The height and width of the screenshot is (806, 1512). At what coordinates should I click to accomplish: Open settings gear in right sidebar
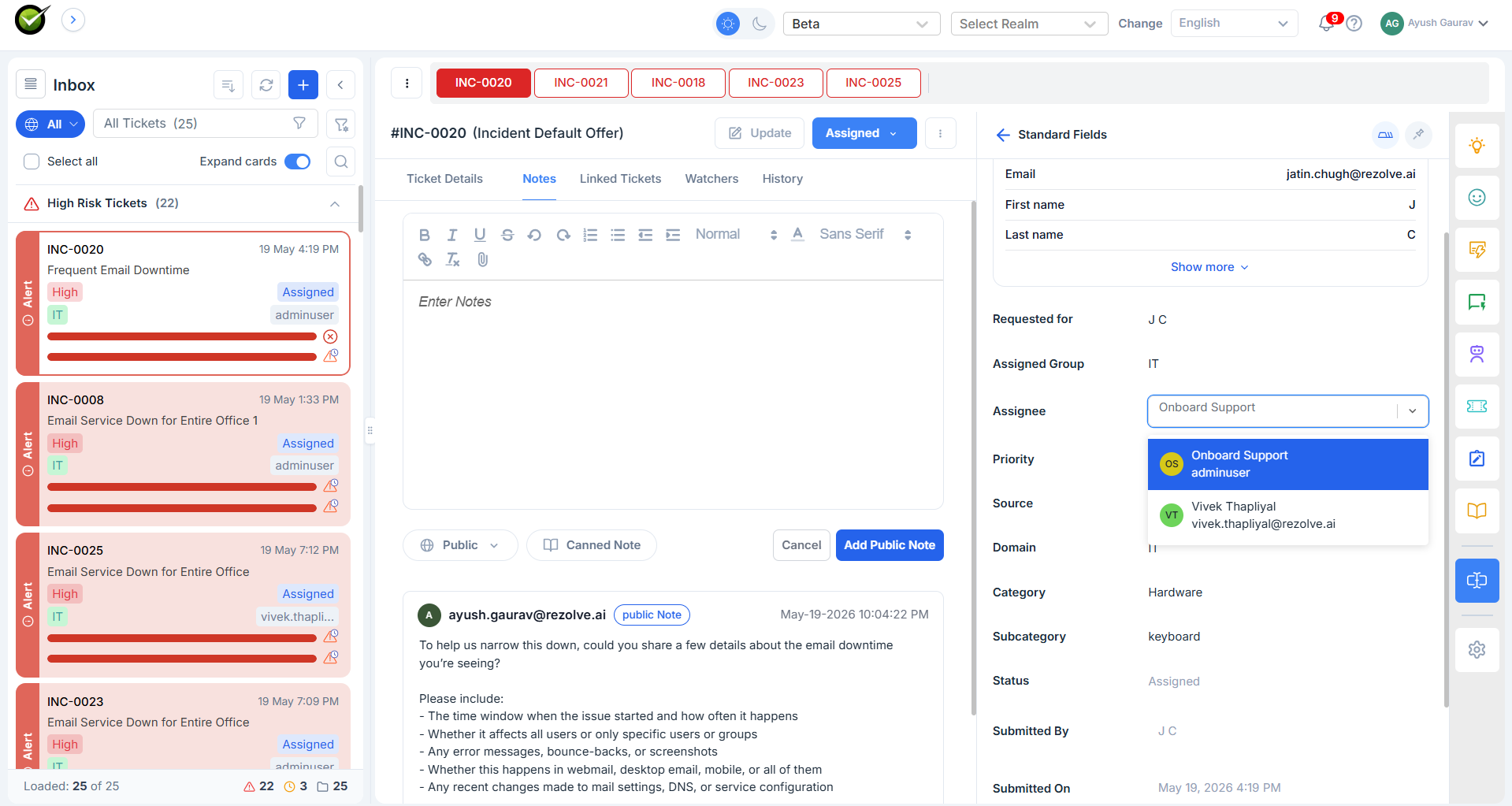click(1477, 649)
